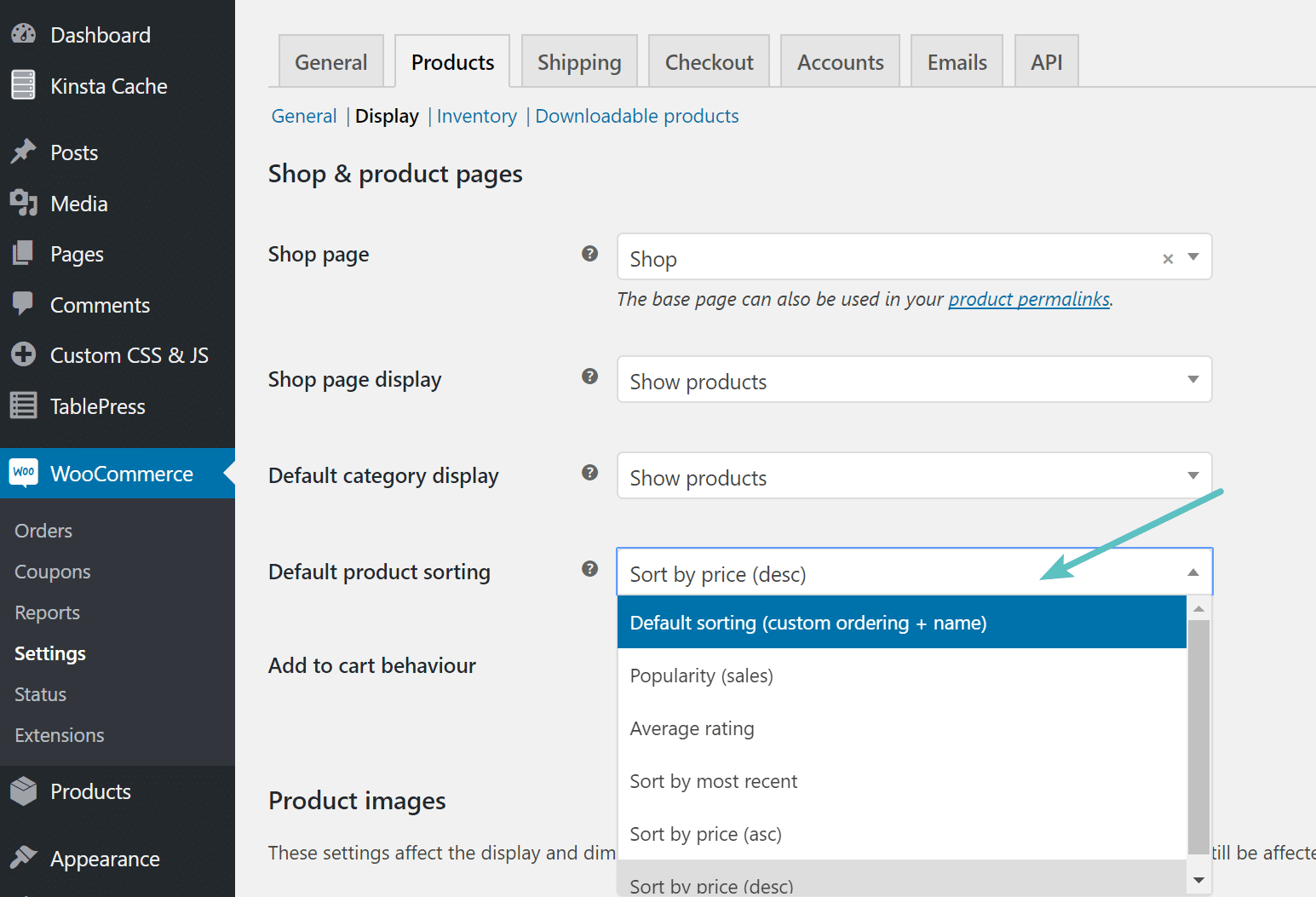This screenshot has height=897, width=1316.
Task: Click the product permalinks link
Action: [x=1029, y=299]
